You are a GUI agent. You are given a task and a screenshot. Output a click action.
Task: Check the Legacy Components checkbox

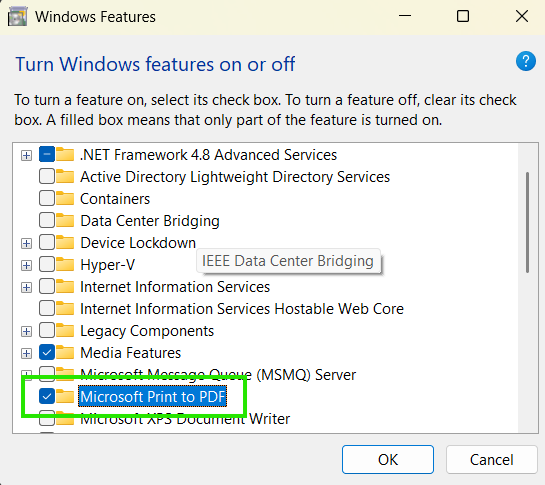(47, 330)
